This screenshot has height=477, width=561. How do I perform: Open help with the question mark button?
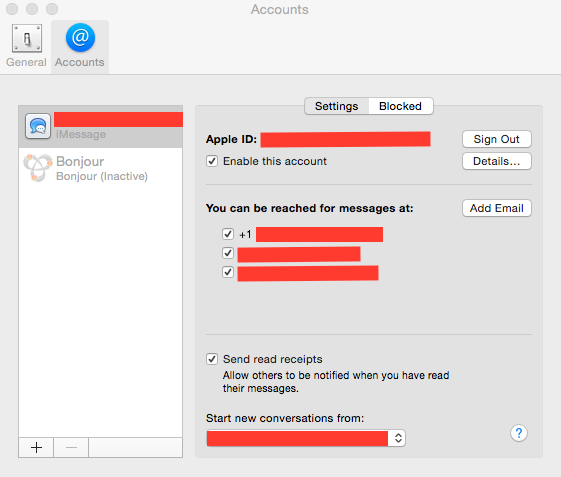pyautogui.click(x=519, y=433)
